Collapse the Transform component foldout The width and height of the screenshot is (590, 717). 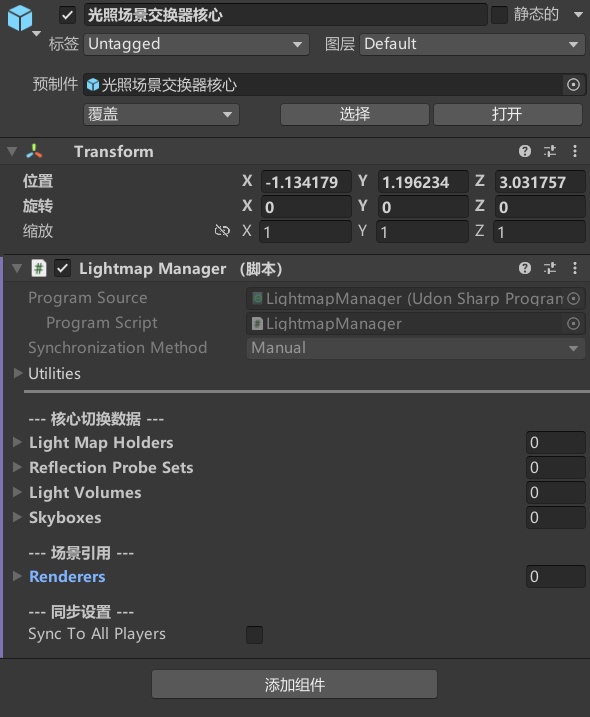(x=12, y=151)
